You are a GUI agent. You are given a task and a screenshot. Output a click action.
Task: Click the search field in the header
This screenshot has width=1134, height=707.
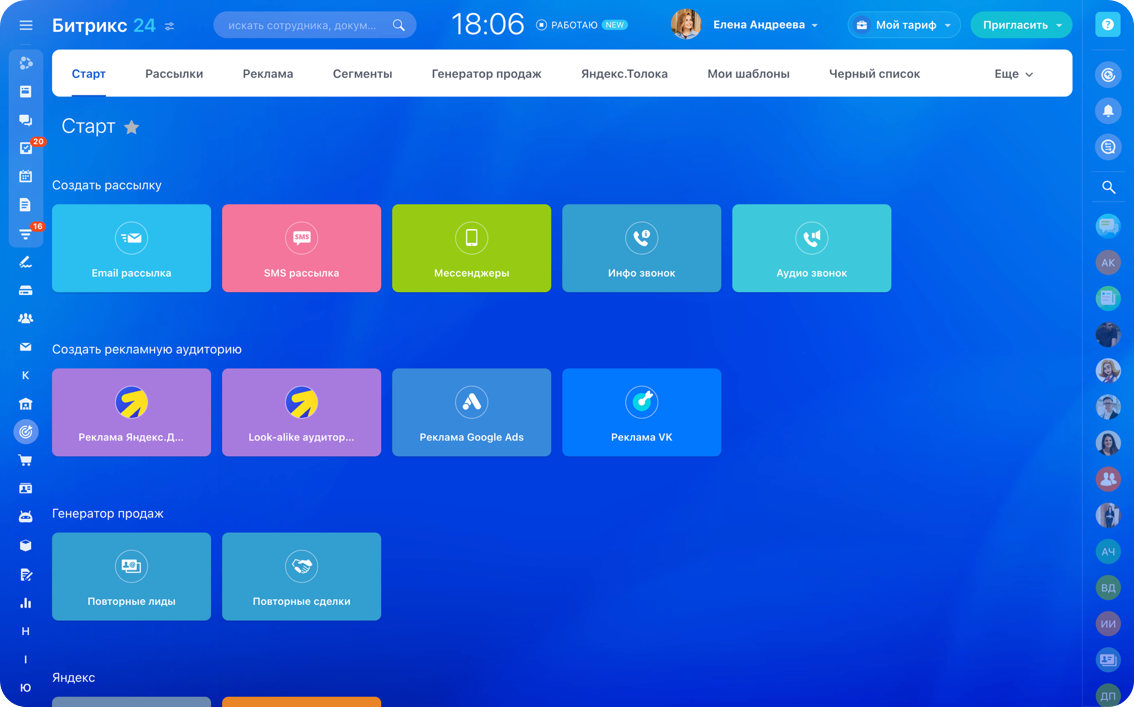click(x=315, y=25)
